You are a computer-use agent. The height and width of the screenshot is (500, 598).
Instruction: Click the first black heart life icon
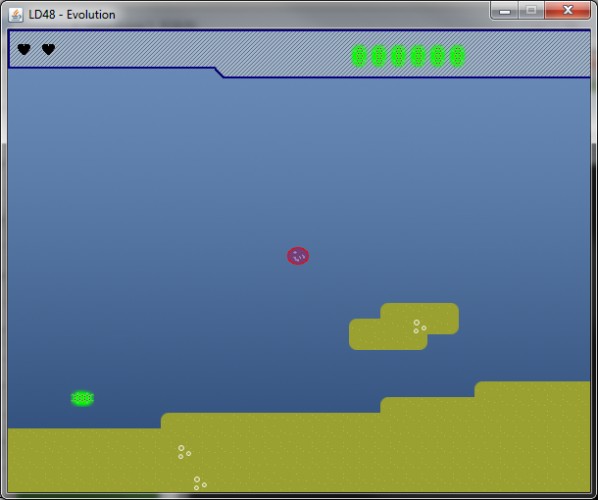[24, 49]
